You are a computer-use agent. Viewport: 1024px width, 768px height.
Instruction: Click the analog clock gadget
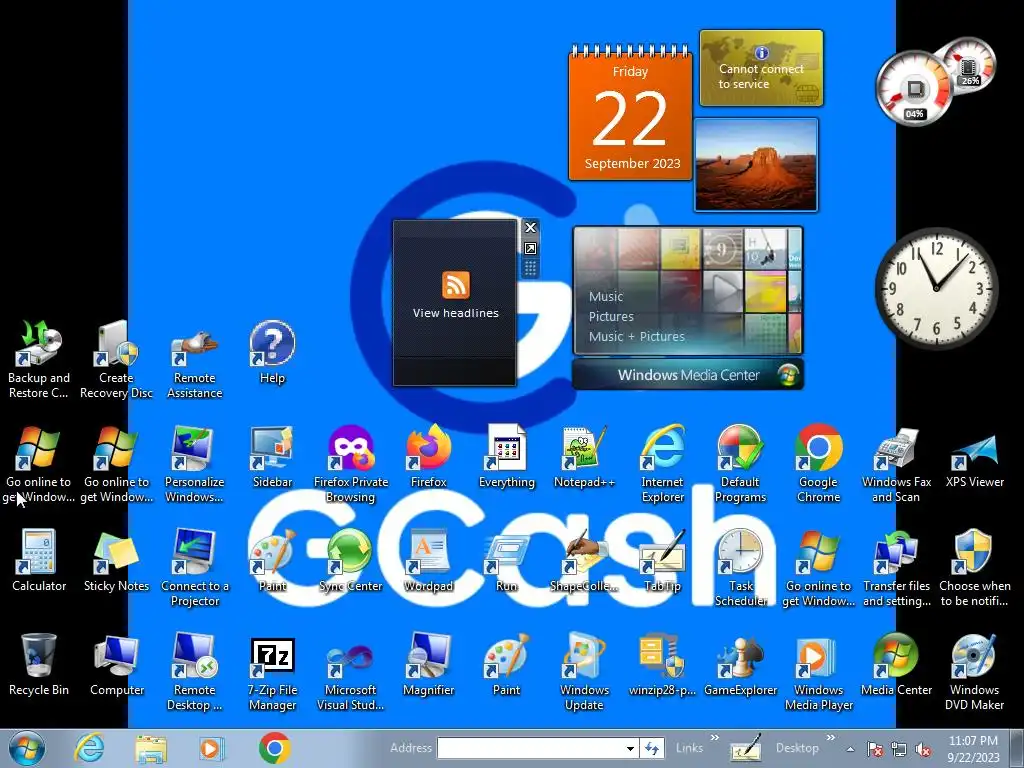(x=936, y=287)
